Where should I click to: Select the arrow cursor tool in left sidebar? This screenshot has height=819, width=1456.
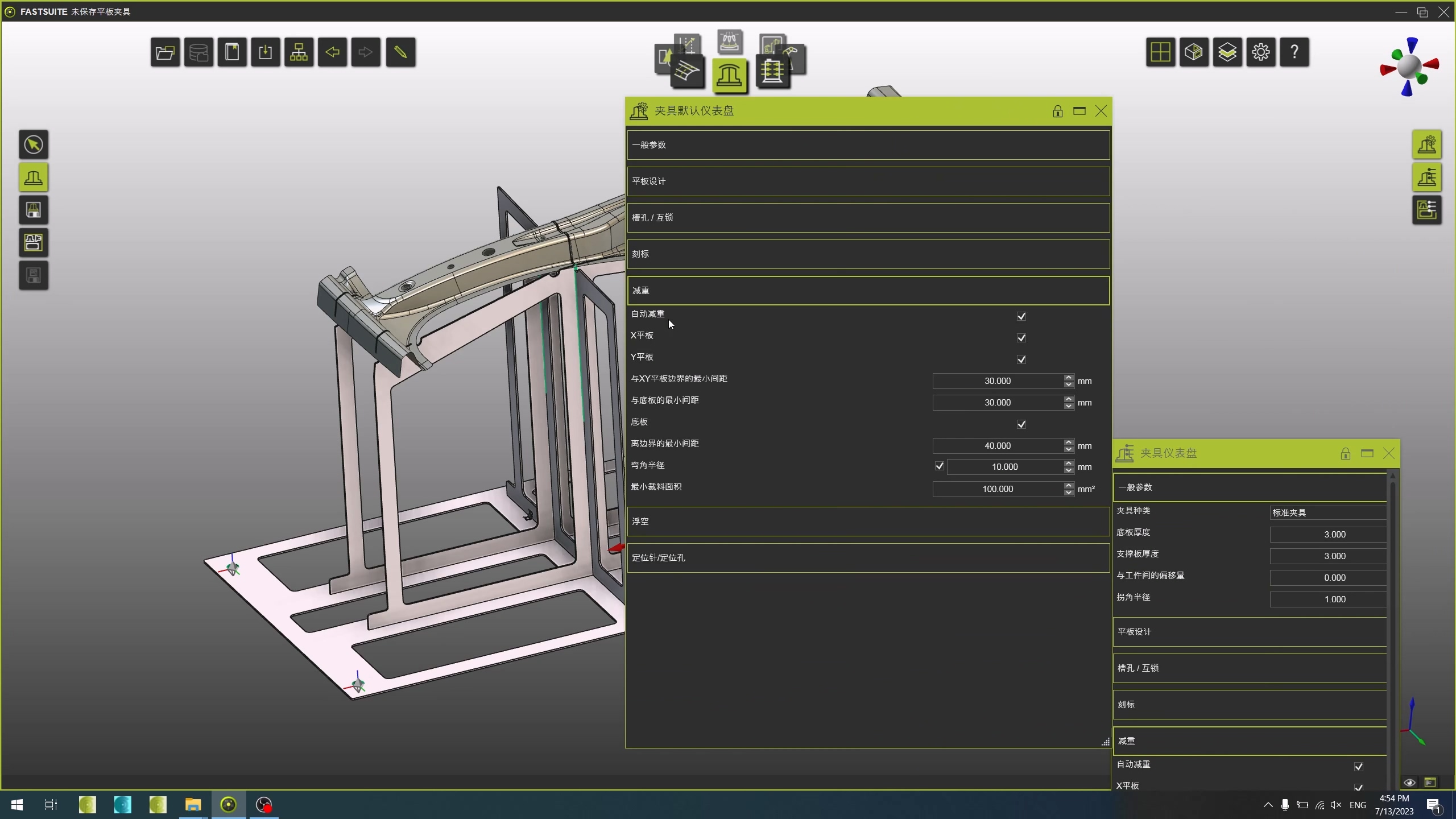[x=34, y=144]
